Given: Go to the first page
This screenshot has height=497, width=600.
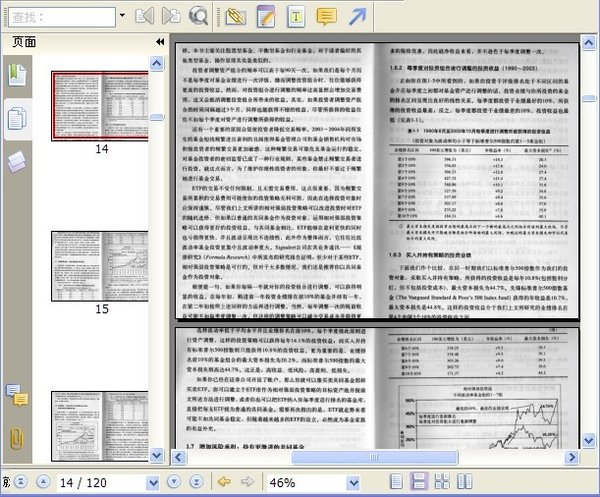Looking at the screenshot, I should 21,482.
